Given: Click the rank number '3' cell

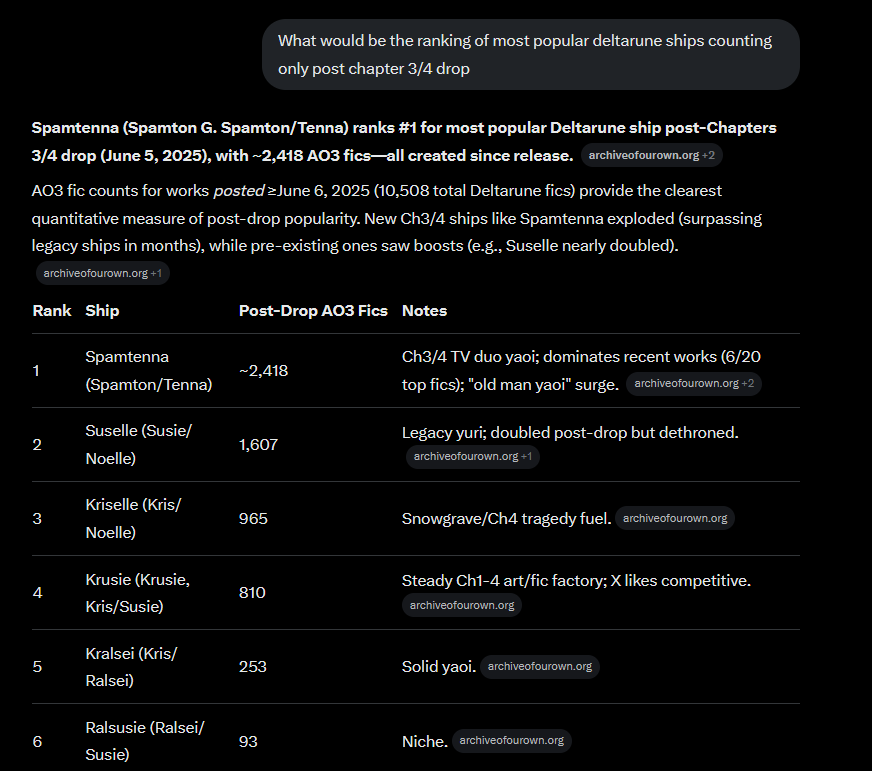Looking at the screenshot, I should [37, 518].
